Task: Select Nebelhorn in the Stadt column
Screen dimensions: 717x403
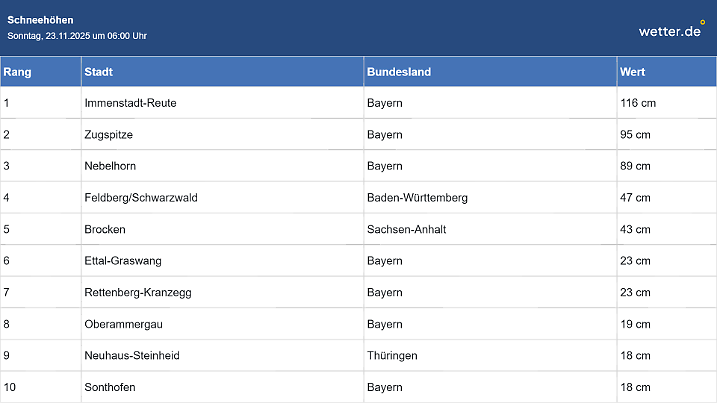Action: click(x=110, y=166)
